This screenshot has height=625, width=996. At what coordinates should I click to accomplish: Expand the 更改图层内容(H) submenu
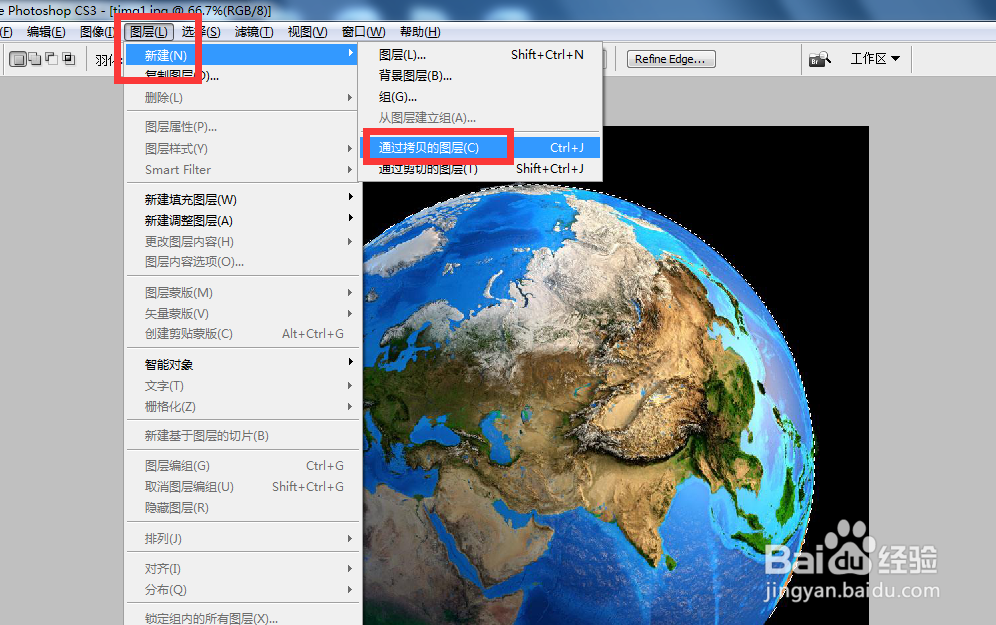click(x=242, y=241)
